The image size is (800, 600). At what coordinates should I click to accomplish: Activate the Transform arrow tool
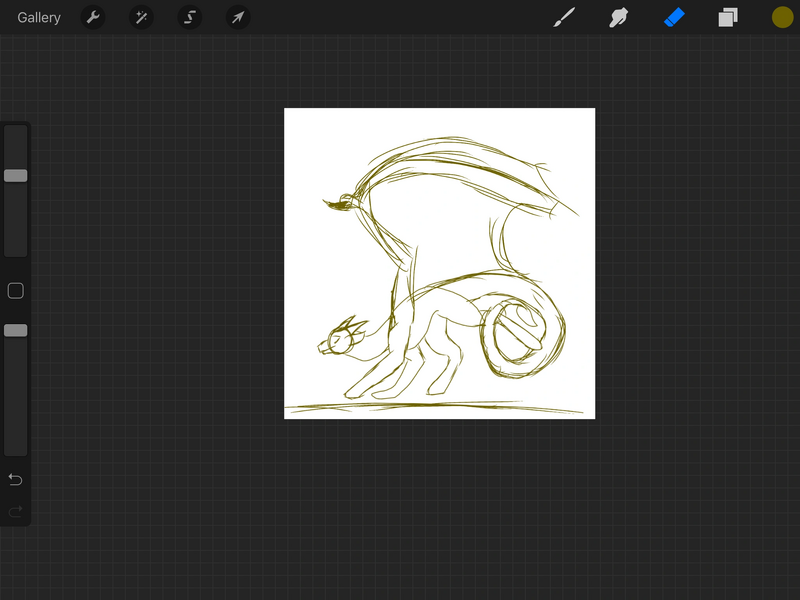237,18
